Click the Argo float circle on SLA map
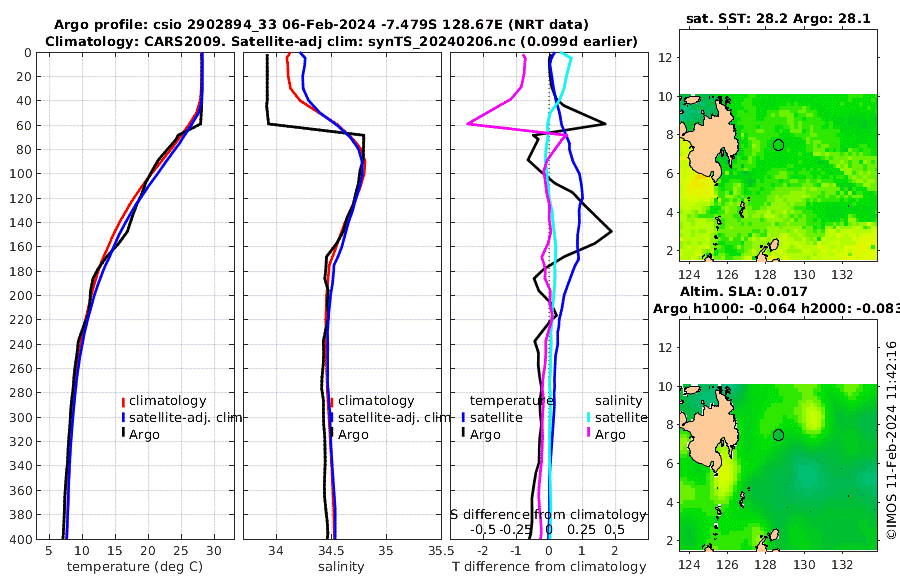This screenshot has width=900, height=580. tap(778, 435)
